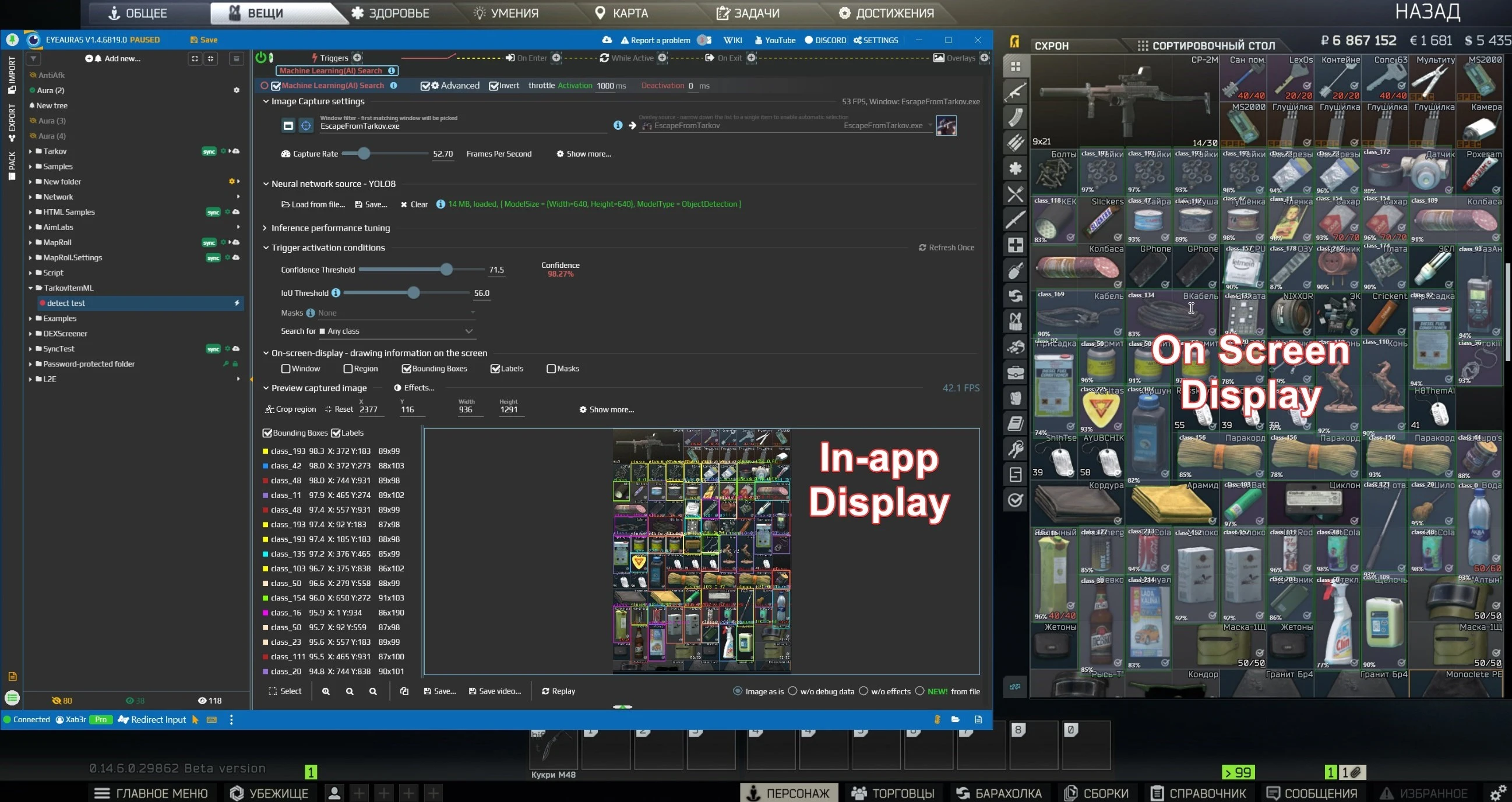Expand the Tarkov folder in tree
This screenshot has height=802, width=1512.
point(30,151)
